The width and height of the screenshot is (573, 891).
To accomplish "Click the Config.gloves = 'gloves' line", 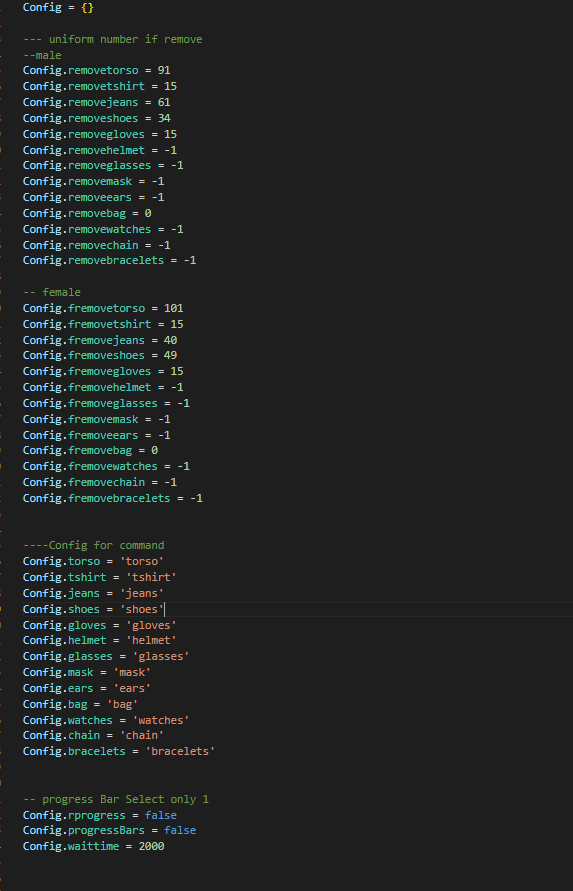I will coord(100,625).
